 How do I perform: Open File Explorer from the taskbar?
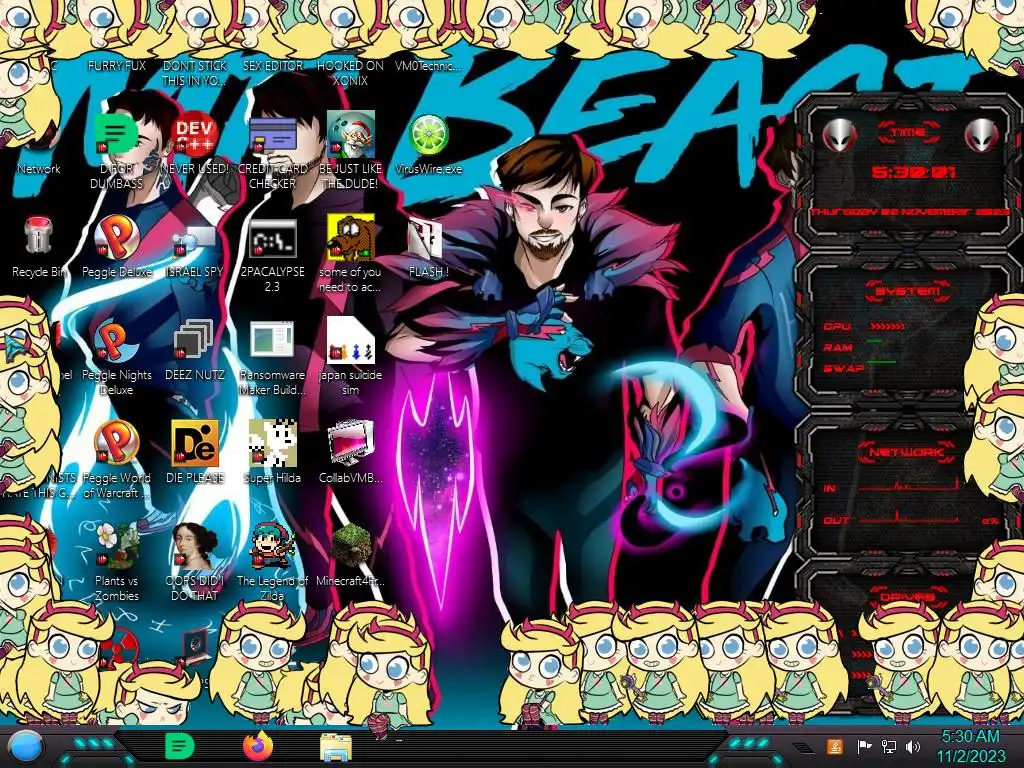(x=336, y=747)
